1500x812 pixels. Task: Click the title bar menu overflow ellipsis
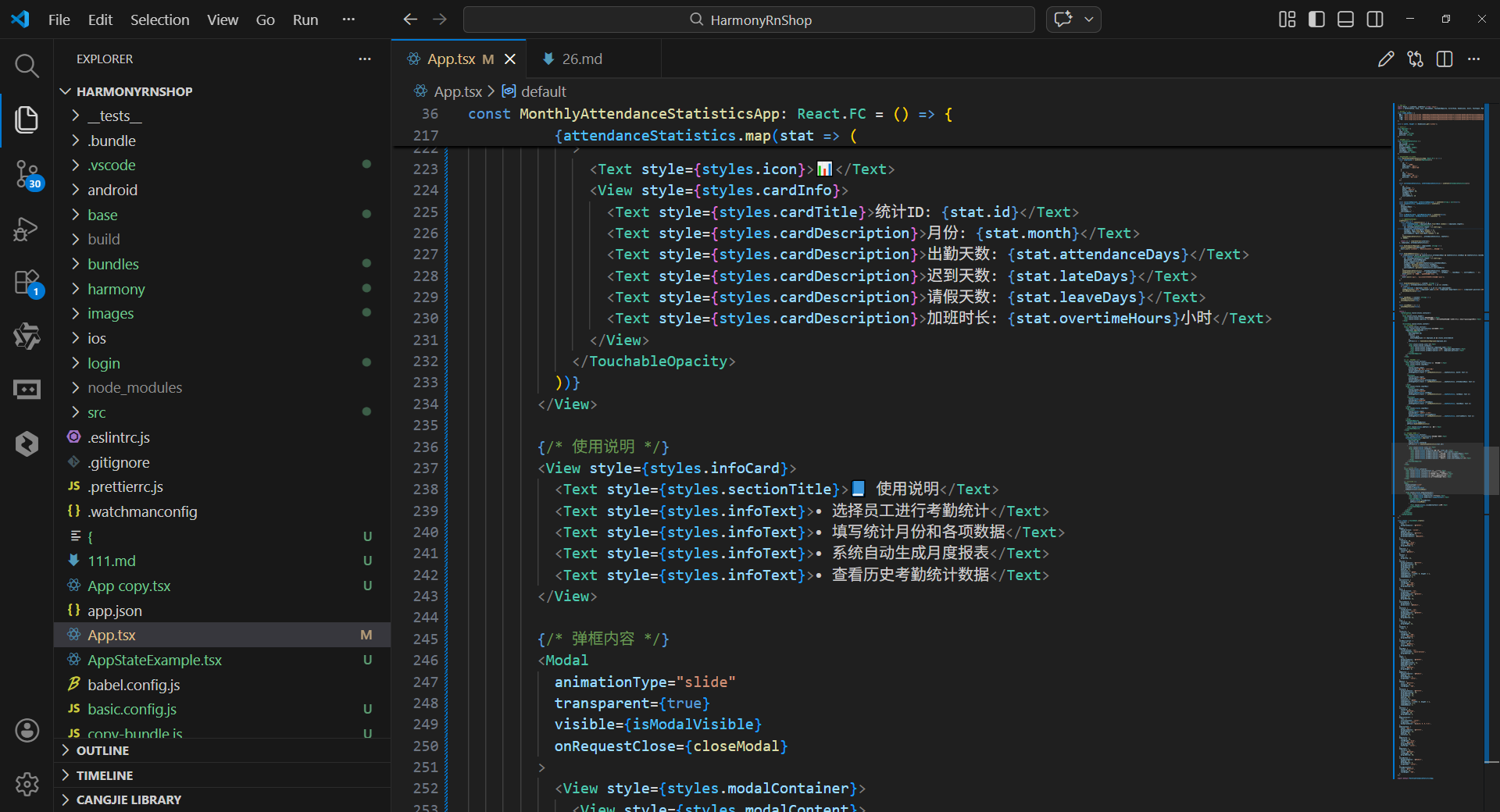pyautogui.click(x=348, y=20)
